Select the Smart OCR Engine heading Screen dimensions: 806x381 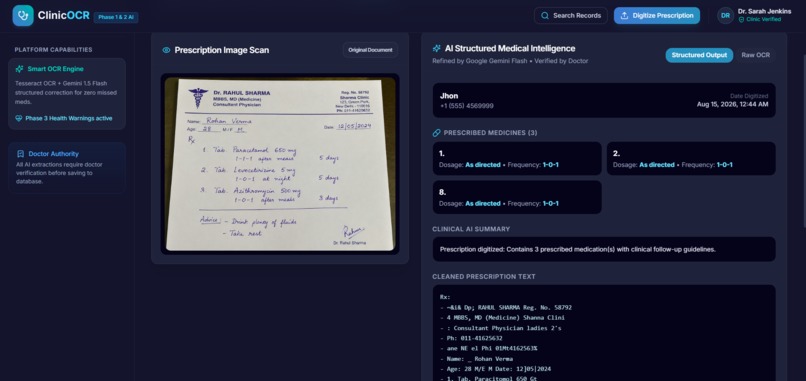55,69
